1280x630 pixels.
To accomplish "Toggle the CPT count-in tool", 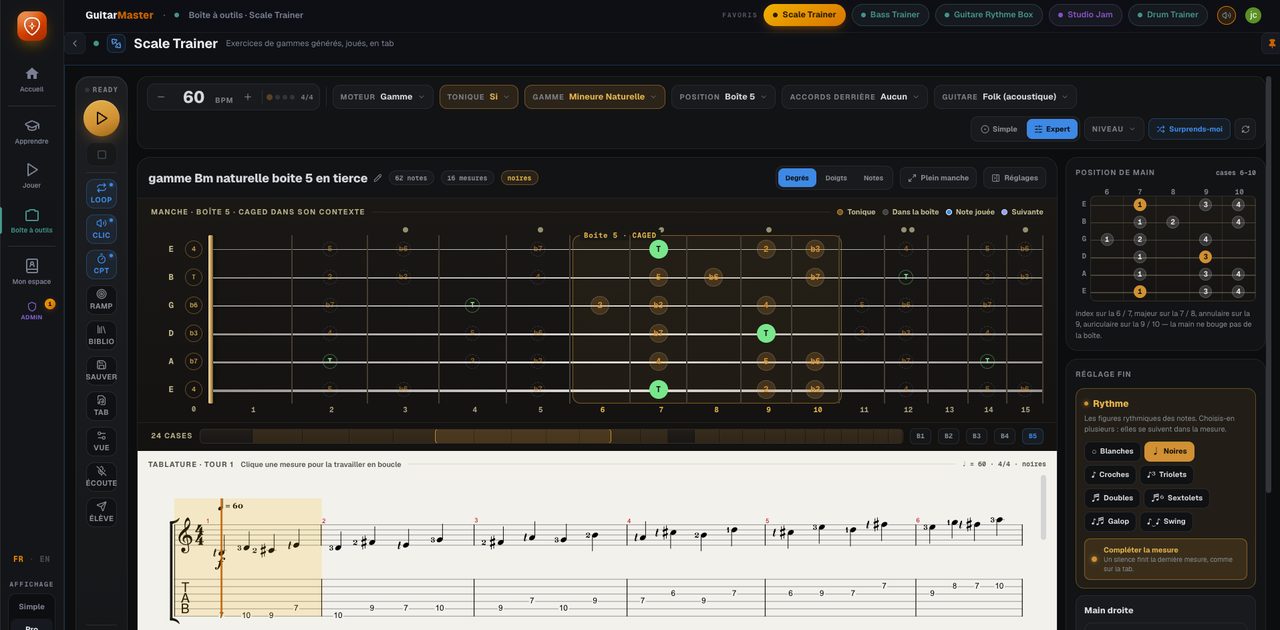I will (101, 264).
